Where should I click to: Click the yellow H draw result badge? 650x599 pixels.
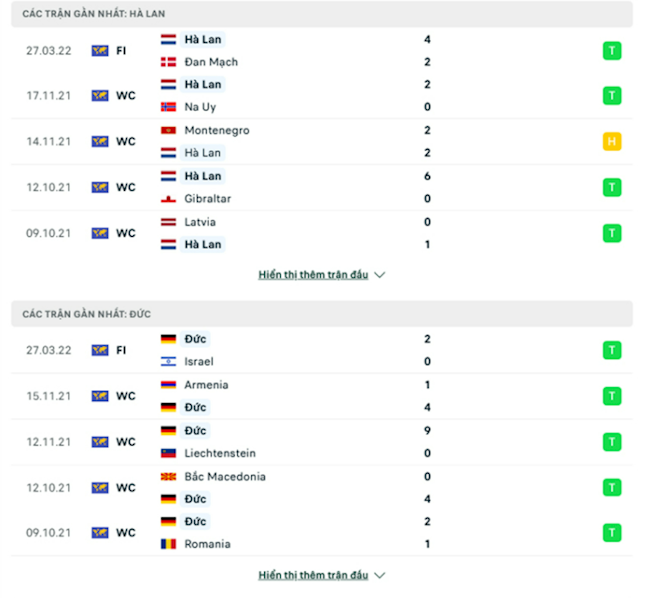[x=612, y=142]
